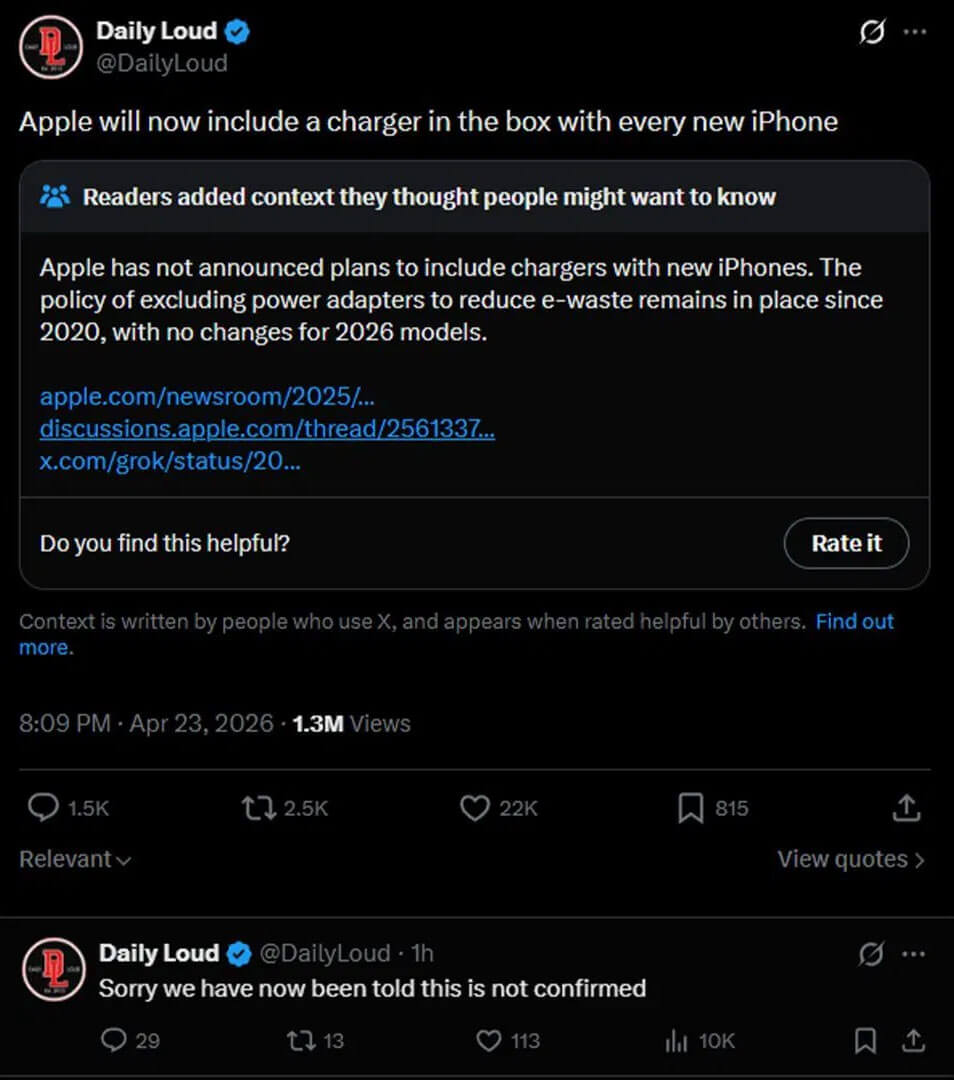The image size is (954, 1080).
Task: Like the main tweet about iPhone chargers
Action: click(473, 807)
